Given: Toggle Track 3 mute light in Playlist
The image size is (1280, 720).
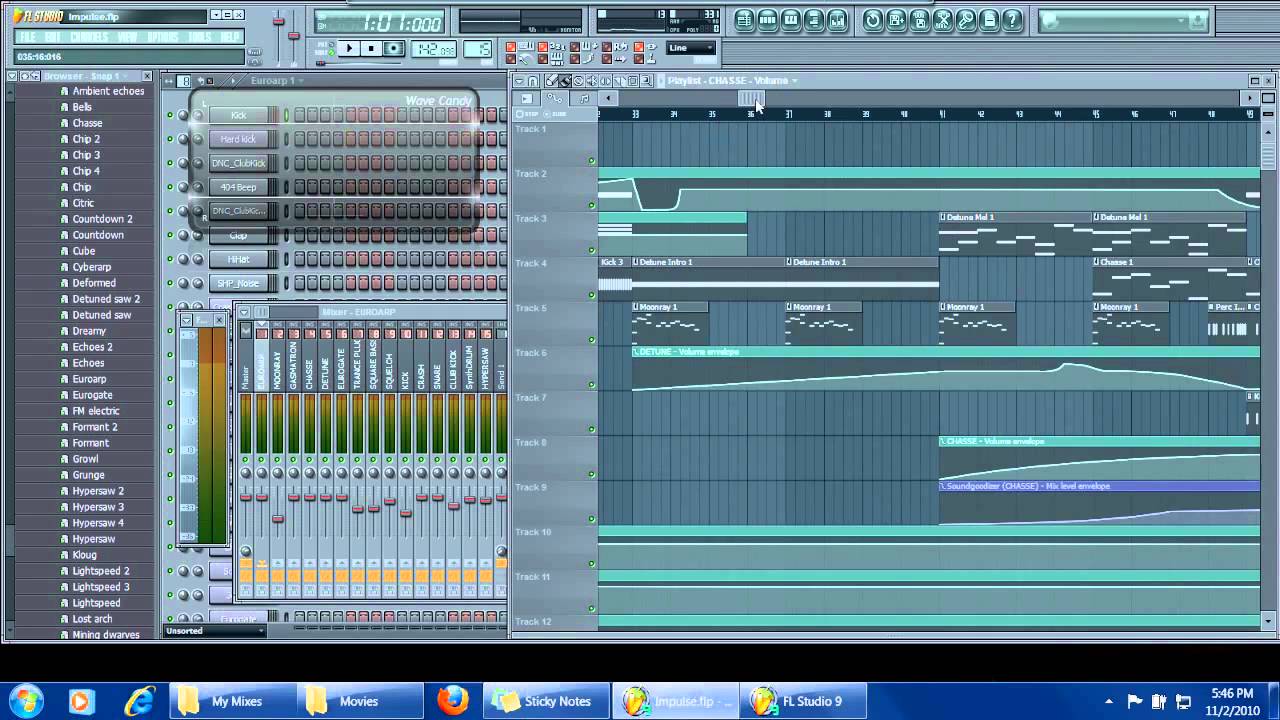Looking at the screenshot, I should coord(592,250).
